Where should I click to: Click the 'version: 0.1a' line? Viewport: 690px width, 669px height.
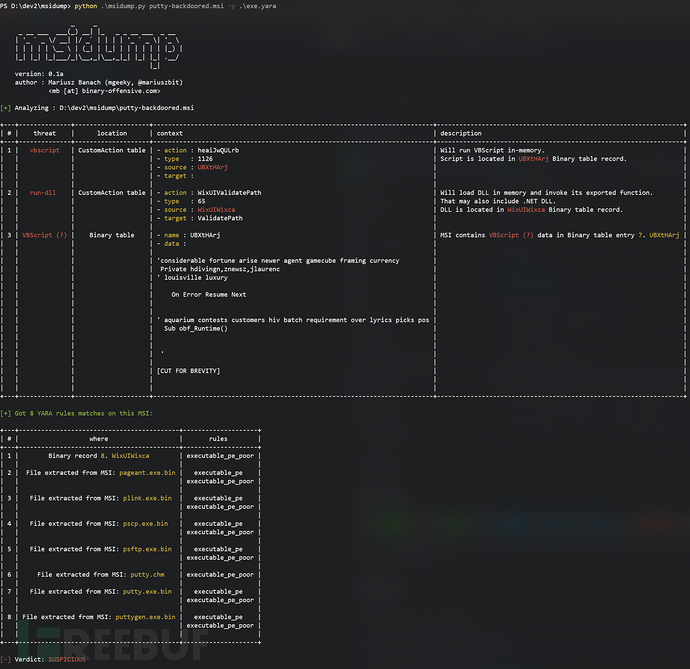click(39, 74)
